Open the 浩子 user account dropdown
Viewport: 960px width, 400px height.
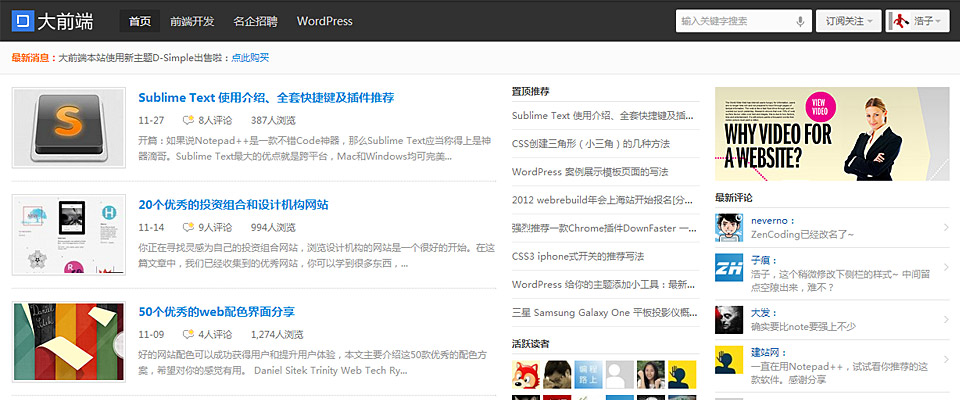[917, 21]
